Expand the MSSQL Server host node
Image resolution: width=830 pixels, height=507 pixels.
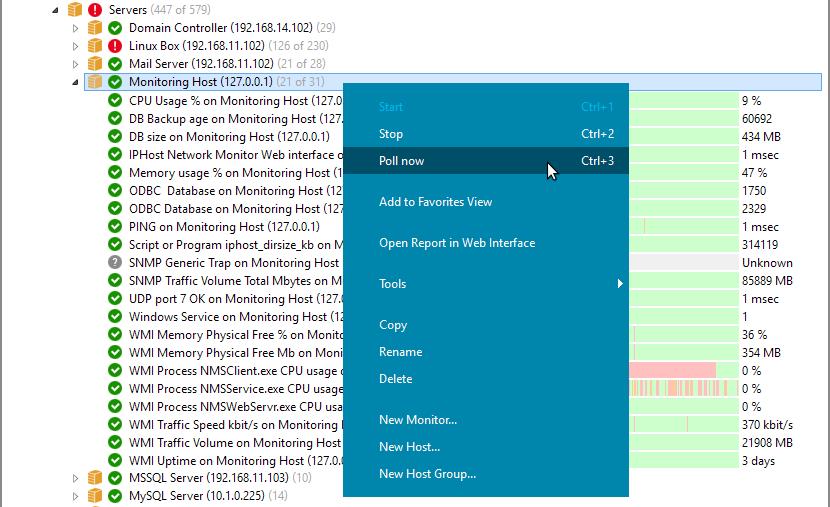click(x=75, y=478)
